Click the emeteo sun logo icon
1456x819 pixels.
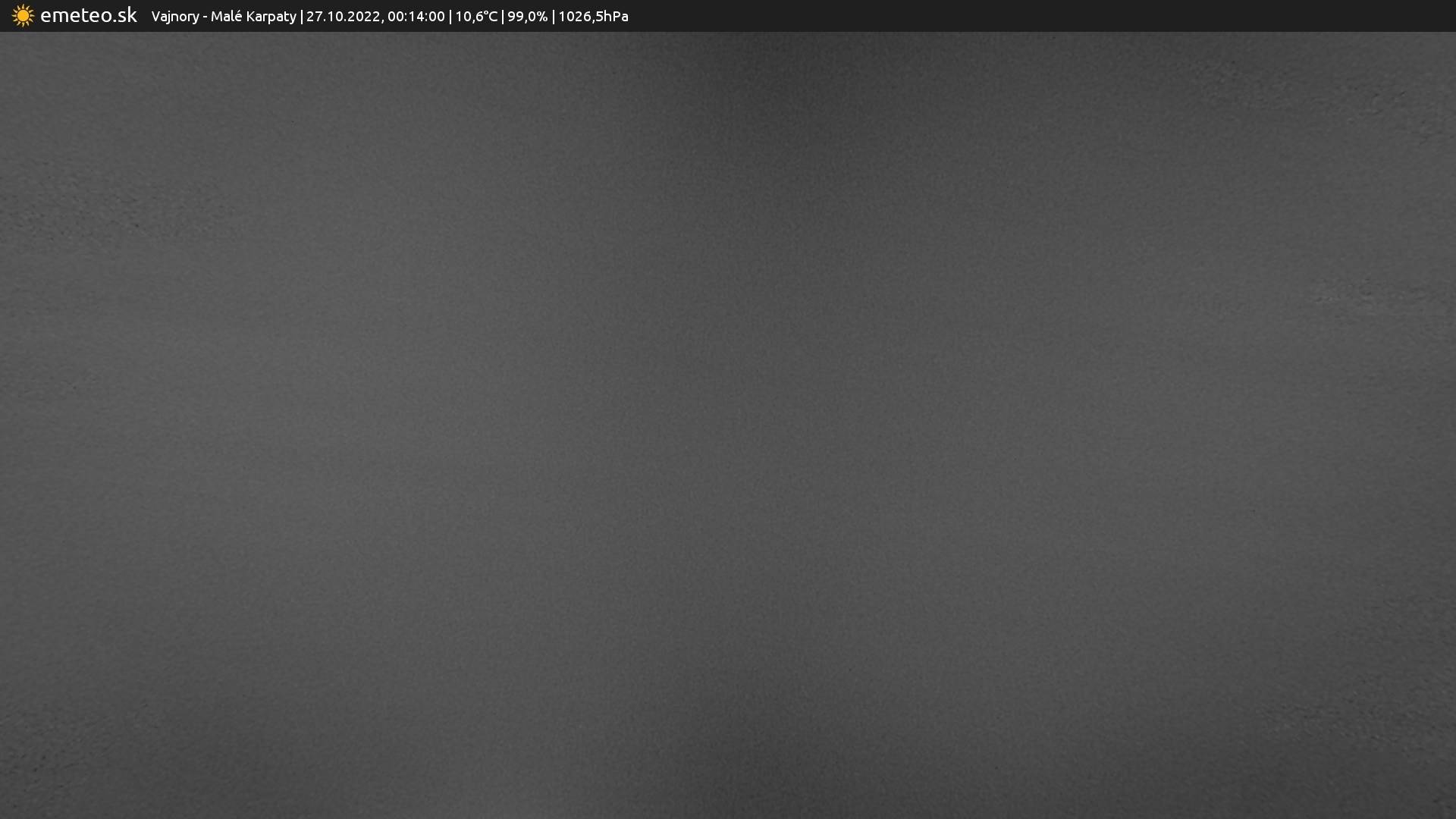(23, 16)
